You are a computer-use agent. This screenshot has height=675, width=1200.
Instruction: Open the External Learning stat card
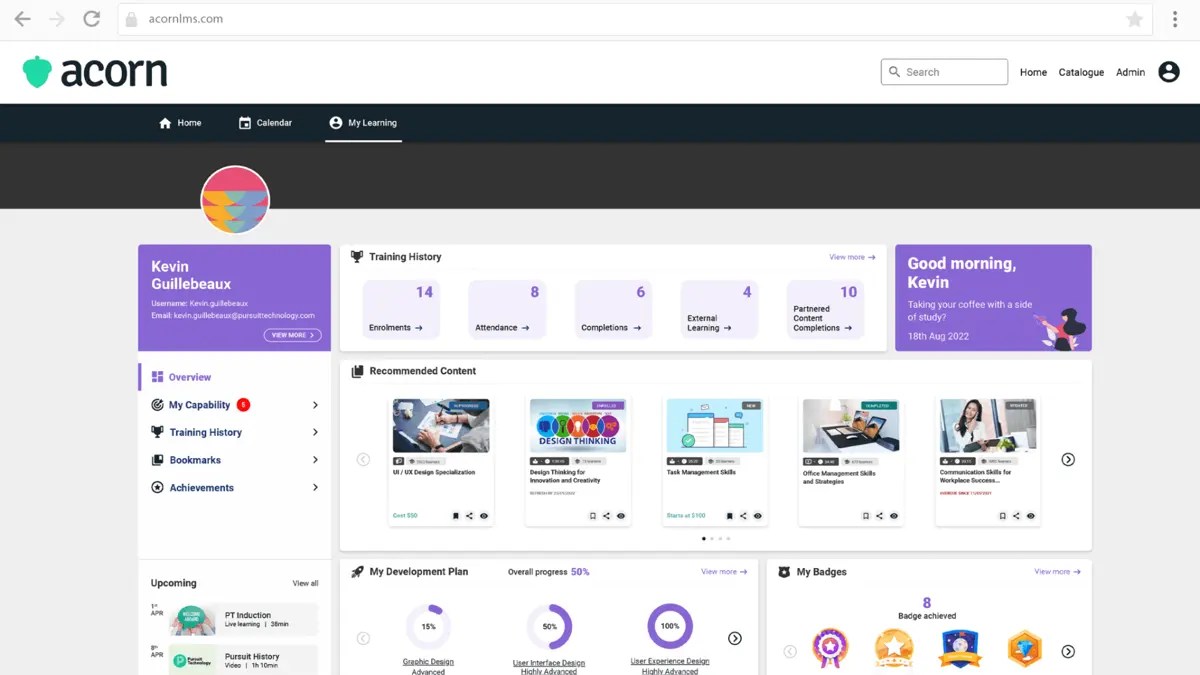[719, 309]
